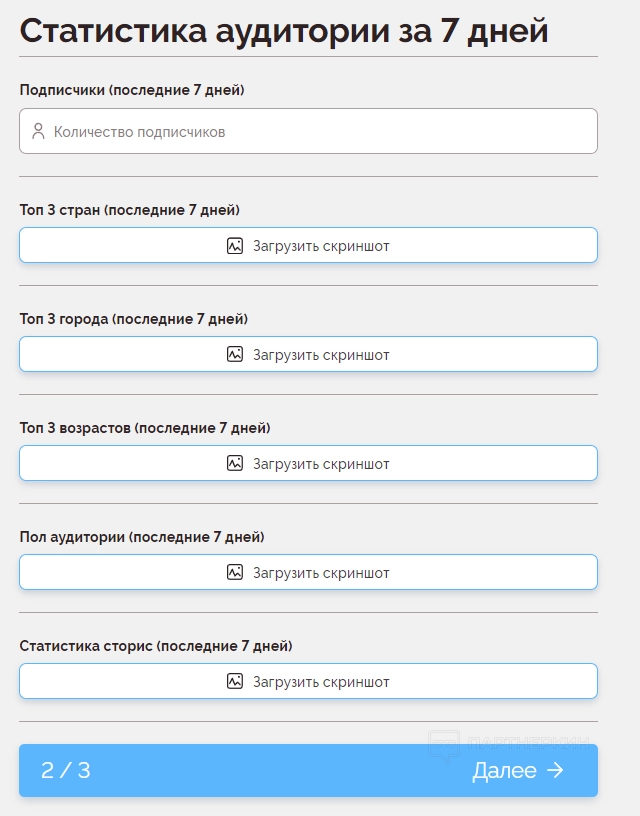640x816 pixels.
Task: Click the right arrow icon beside Далее
Action: tap(556, 771)
